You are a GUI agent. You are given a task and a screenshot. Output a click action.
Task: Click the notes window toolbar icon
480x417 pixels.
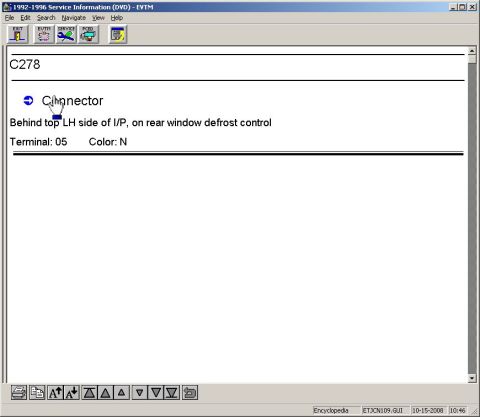coord(118,34)
